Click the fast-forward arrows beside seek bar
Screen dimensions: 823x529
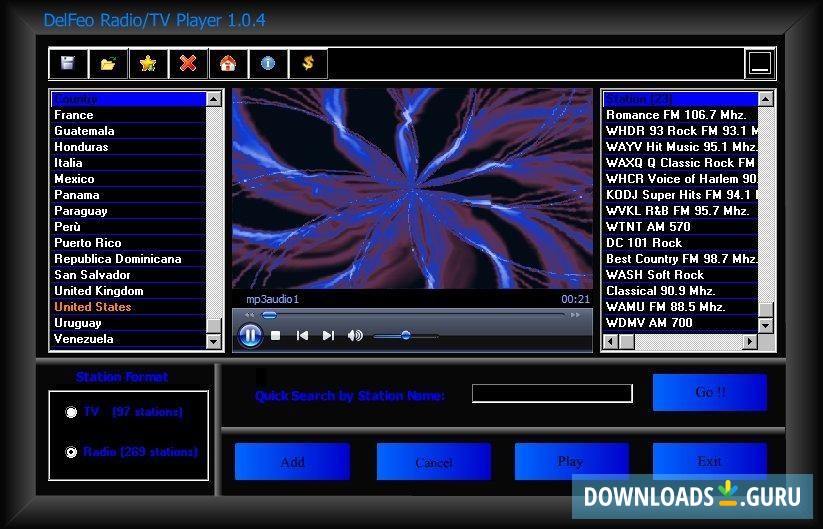(575, 315)
